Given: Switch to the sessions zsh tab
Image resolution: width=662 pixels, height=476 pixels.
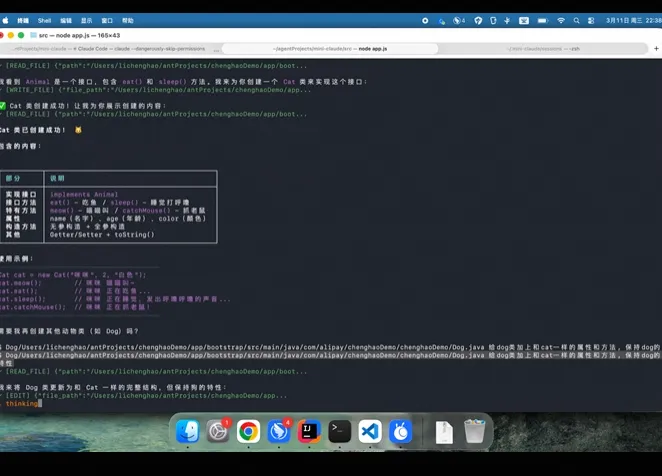Looking at the screenshot, I should [544, 49].
